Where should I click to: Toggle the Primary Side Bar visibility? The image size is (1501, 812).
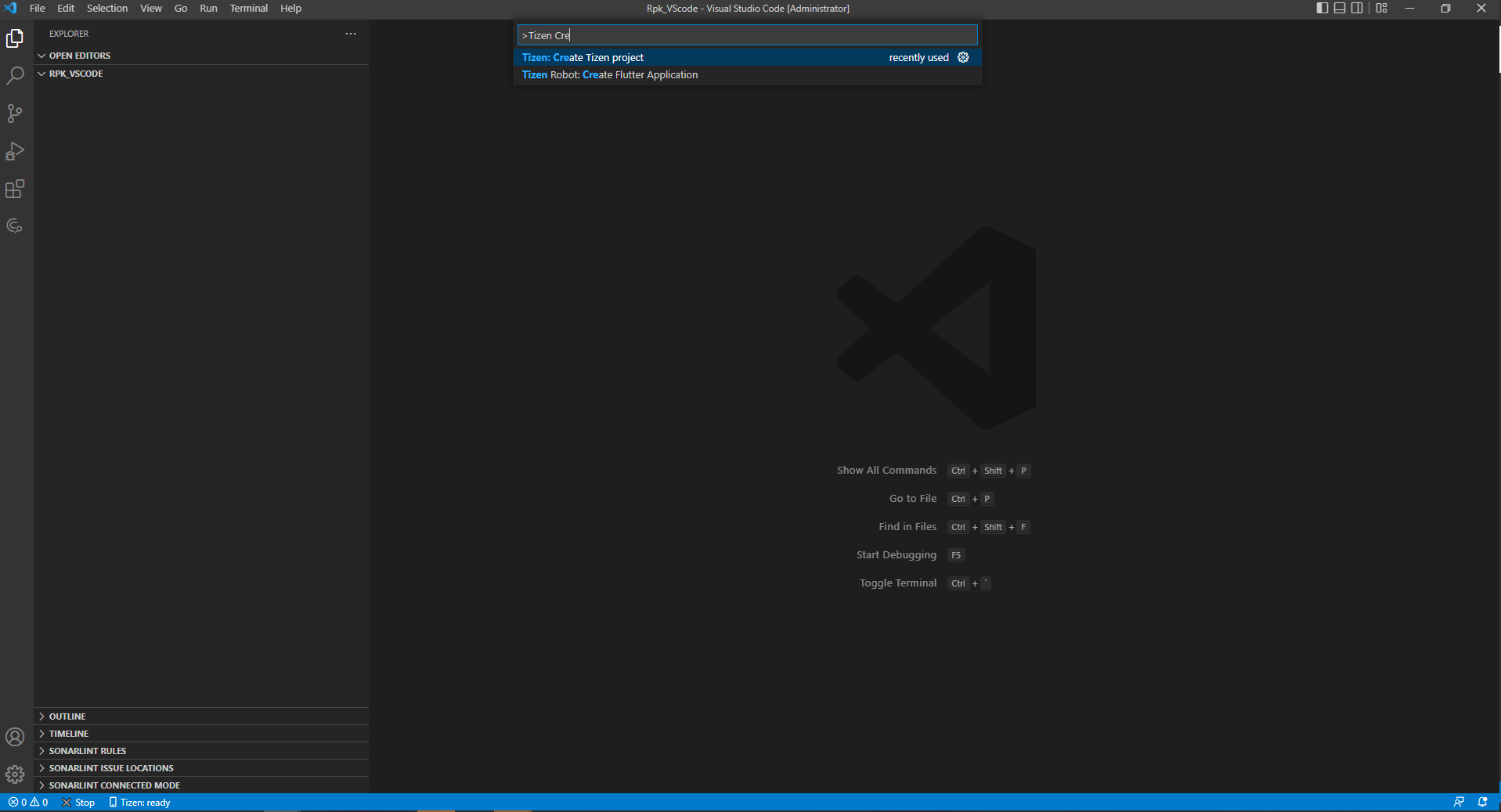click(x=1321, y=8)
